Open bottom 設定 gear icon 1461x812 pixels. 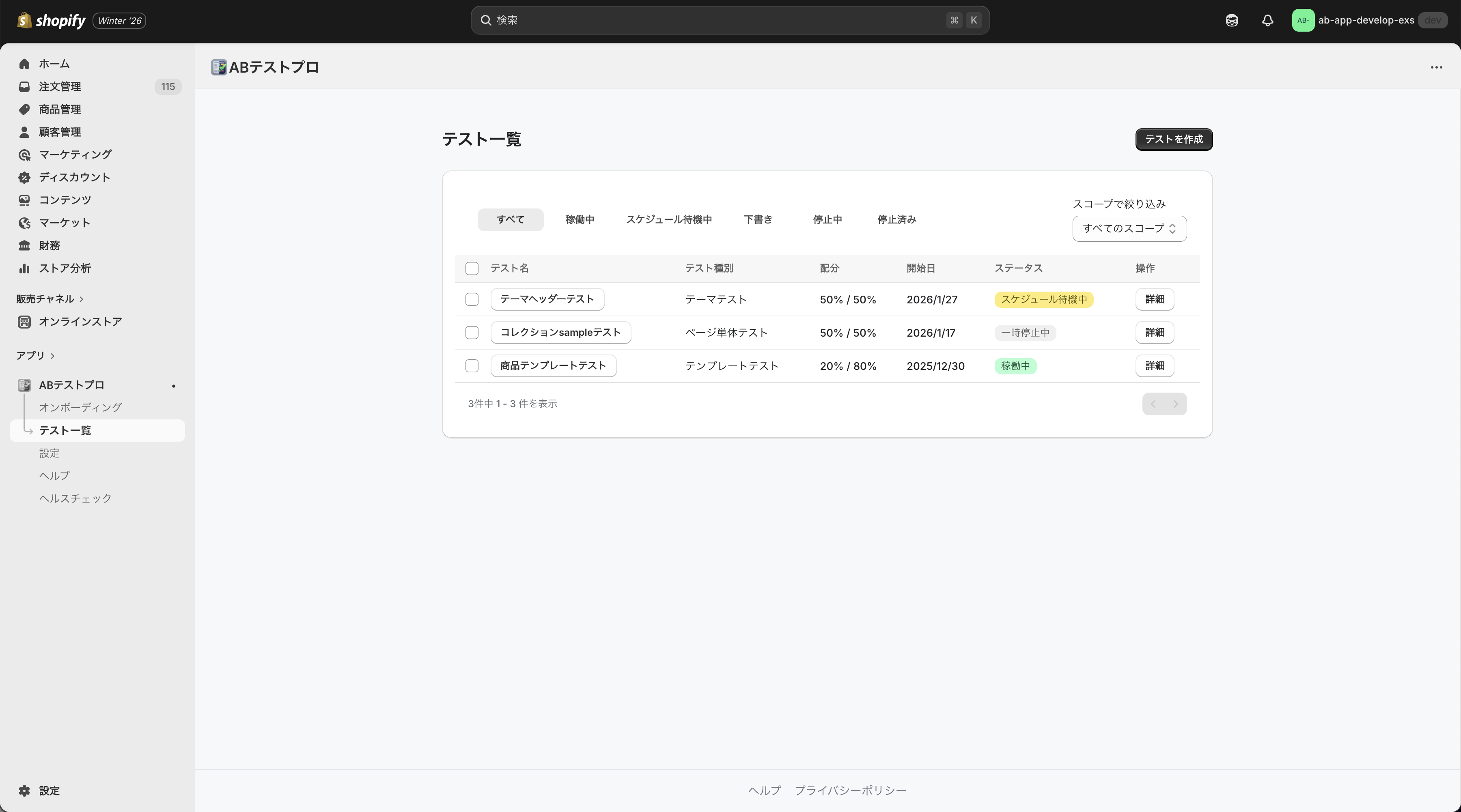(24, 791)
